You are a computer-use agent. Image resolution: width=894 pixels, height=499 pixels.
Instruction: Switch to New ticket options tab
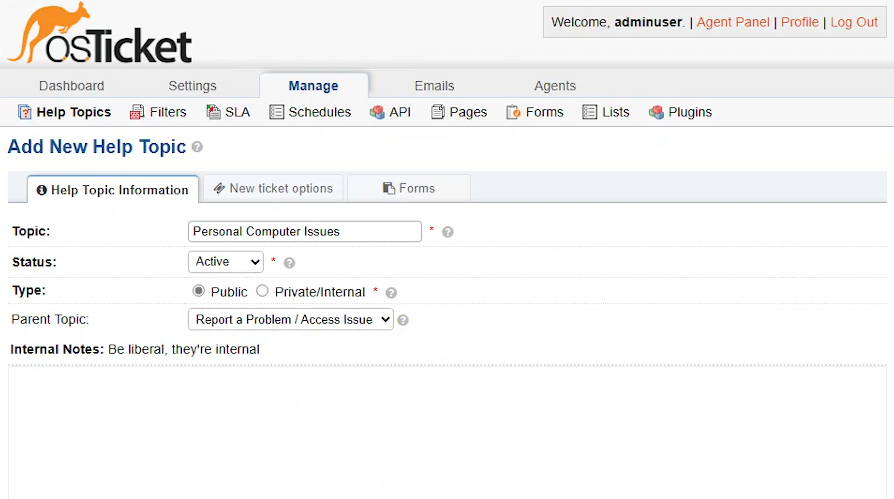coord(273,188)
